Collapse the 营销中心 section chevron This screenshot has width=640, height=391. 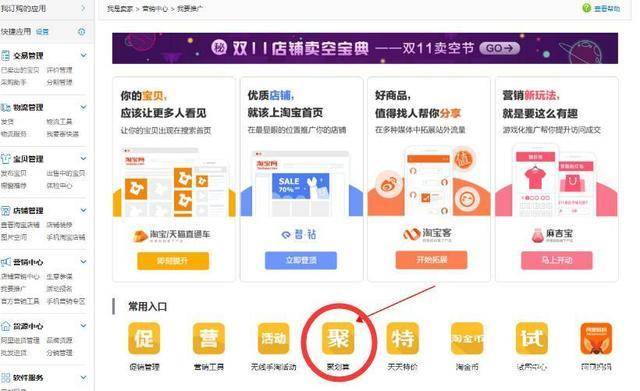[x=83, y=262]
